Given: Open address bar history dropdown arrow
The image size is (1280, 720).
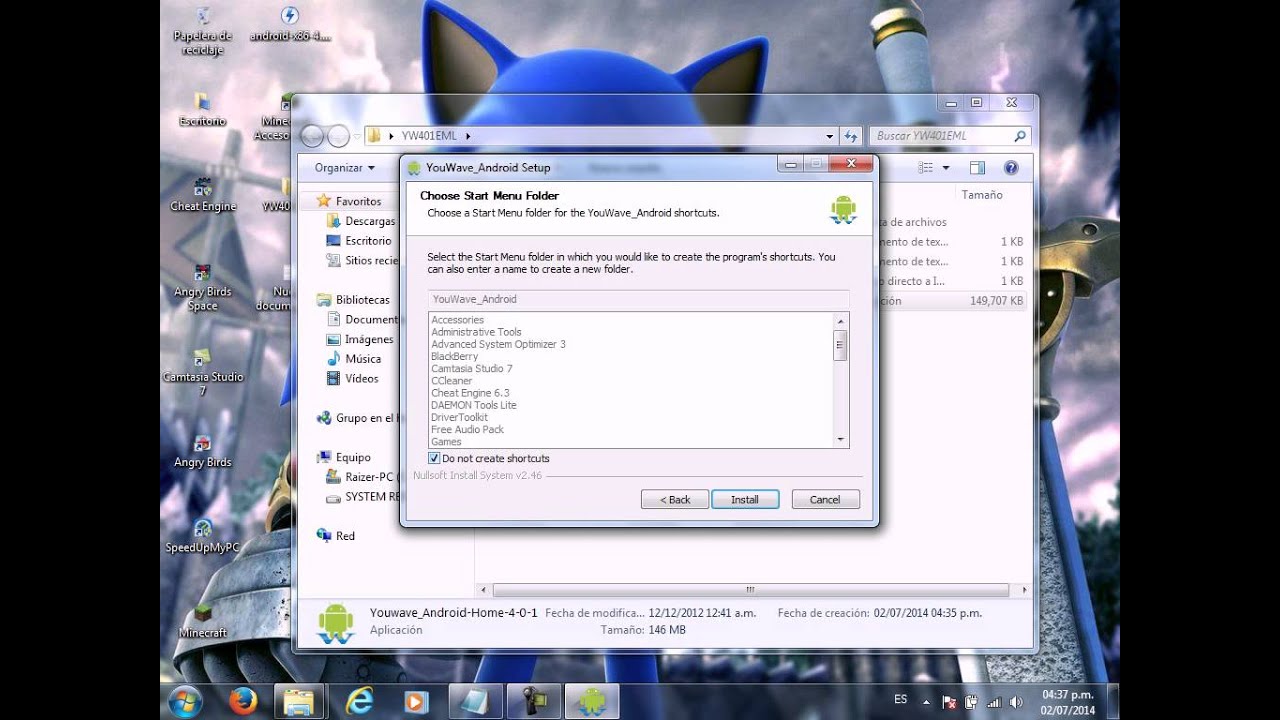Looking at the screenshot, I should tap(830, 136).
